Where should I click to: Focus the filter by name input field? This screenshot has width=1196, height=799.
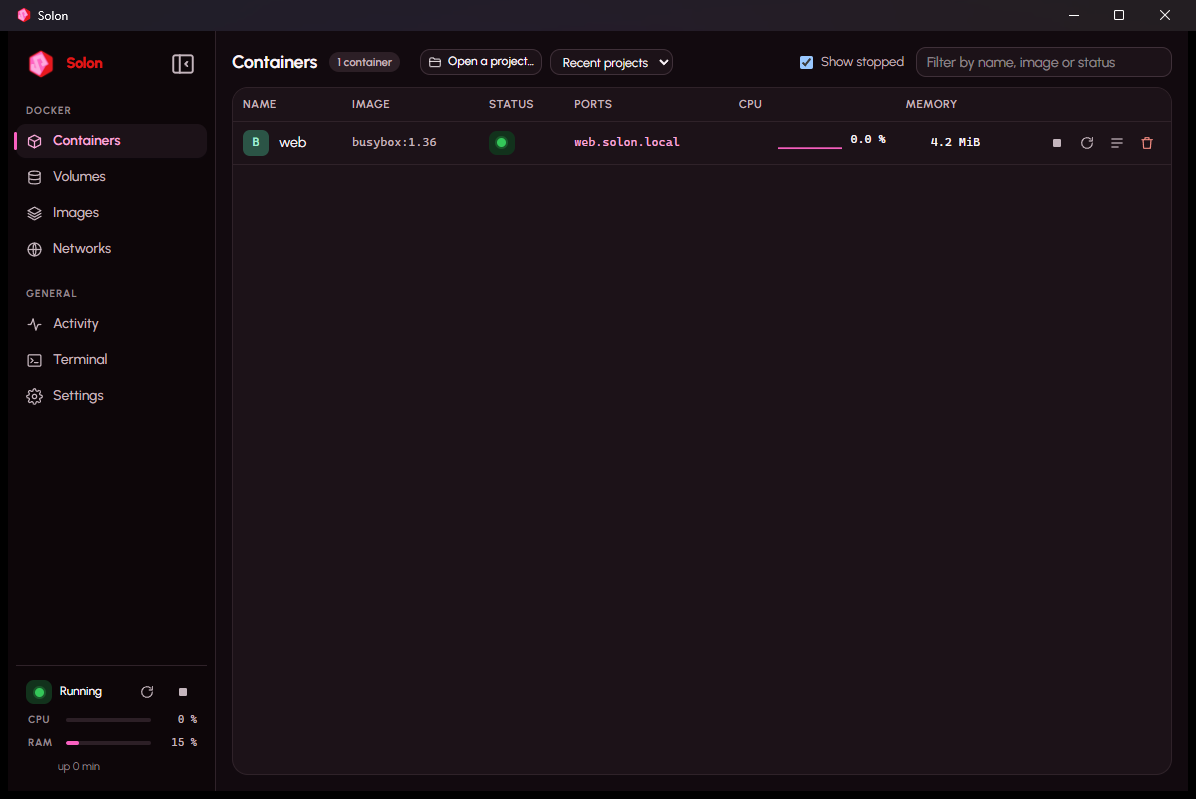click(x=1043, y=63)
